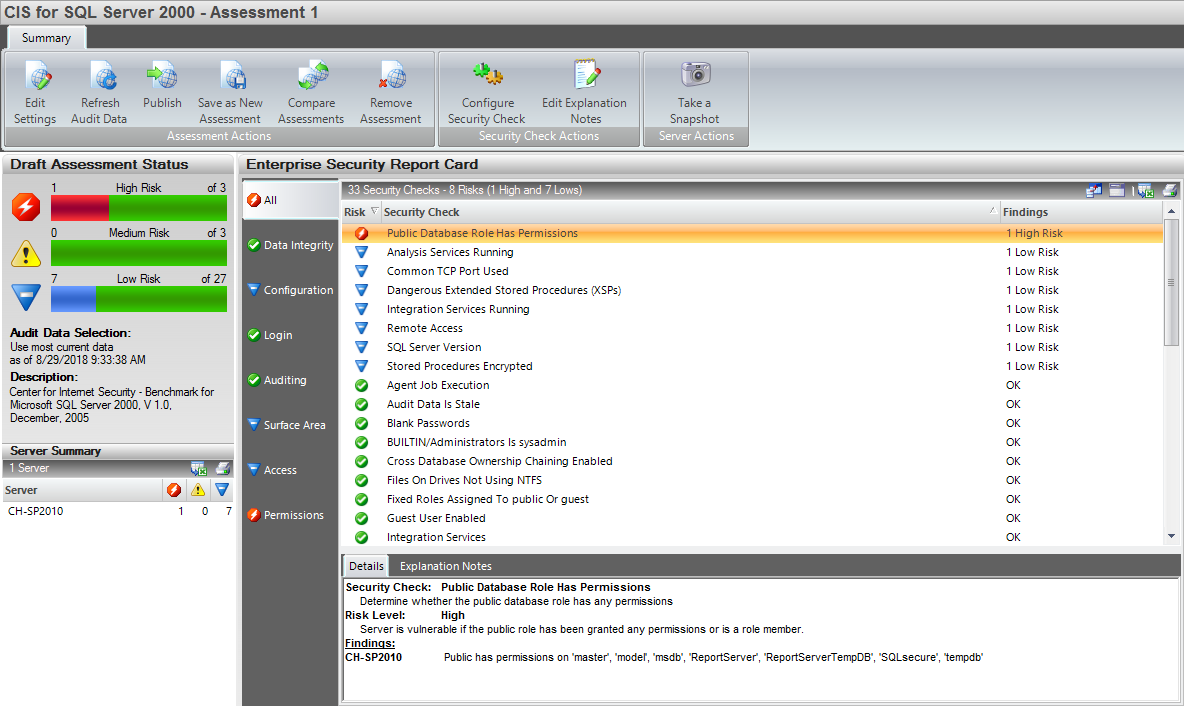Select the Permissions category

pos(291,515)
